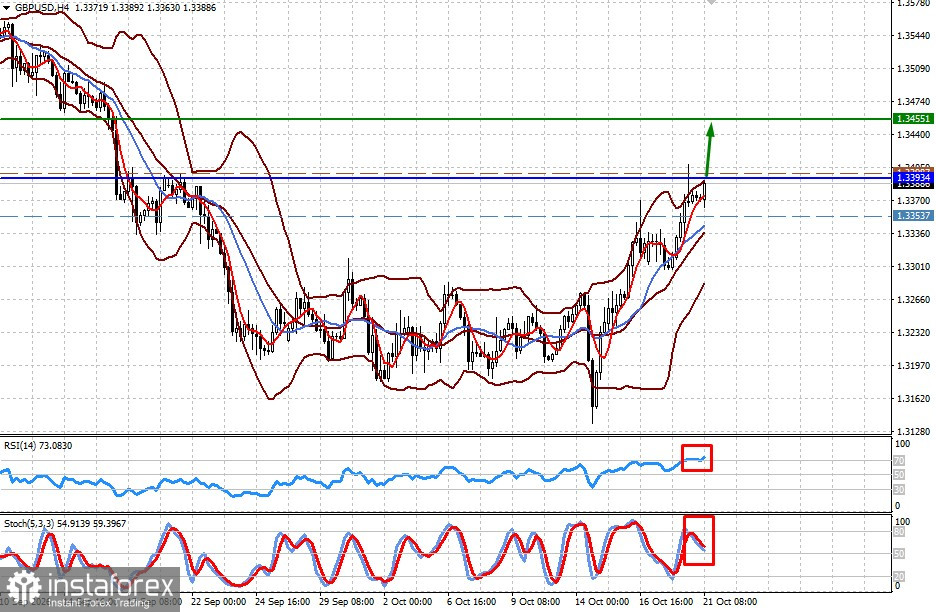Select the solid blue horizontal price line

click(446, 177)
